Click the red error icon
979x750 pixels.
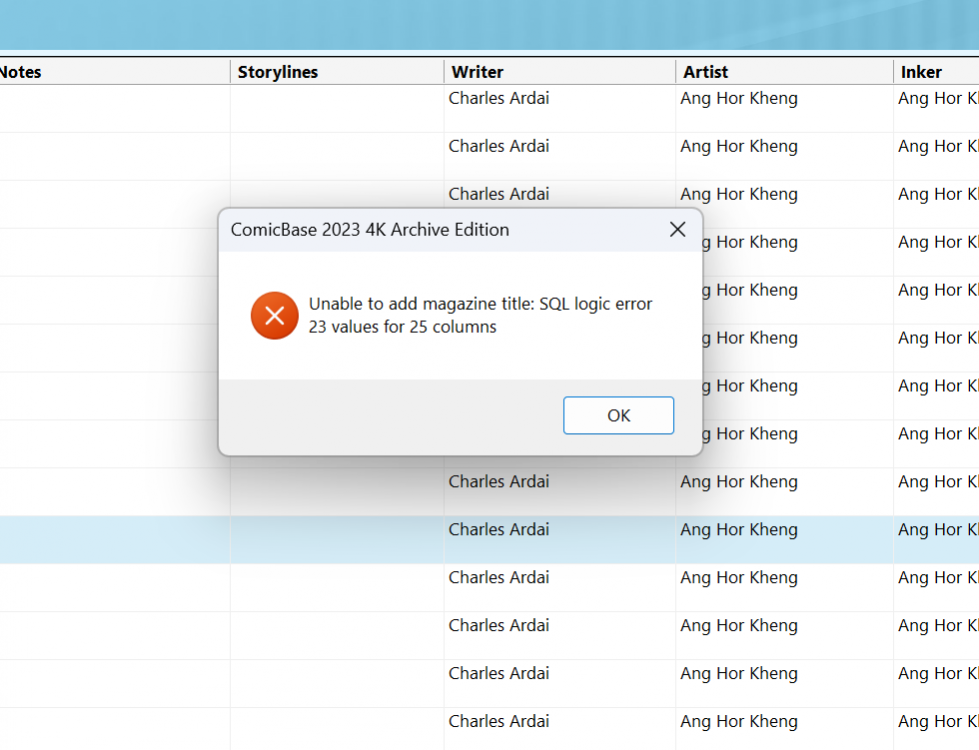coord(274,316)
